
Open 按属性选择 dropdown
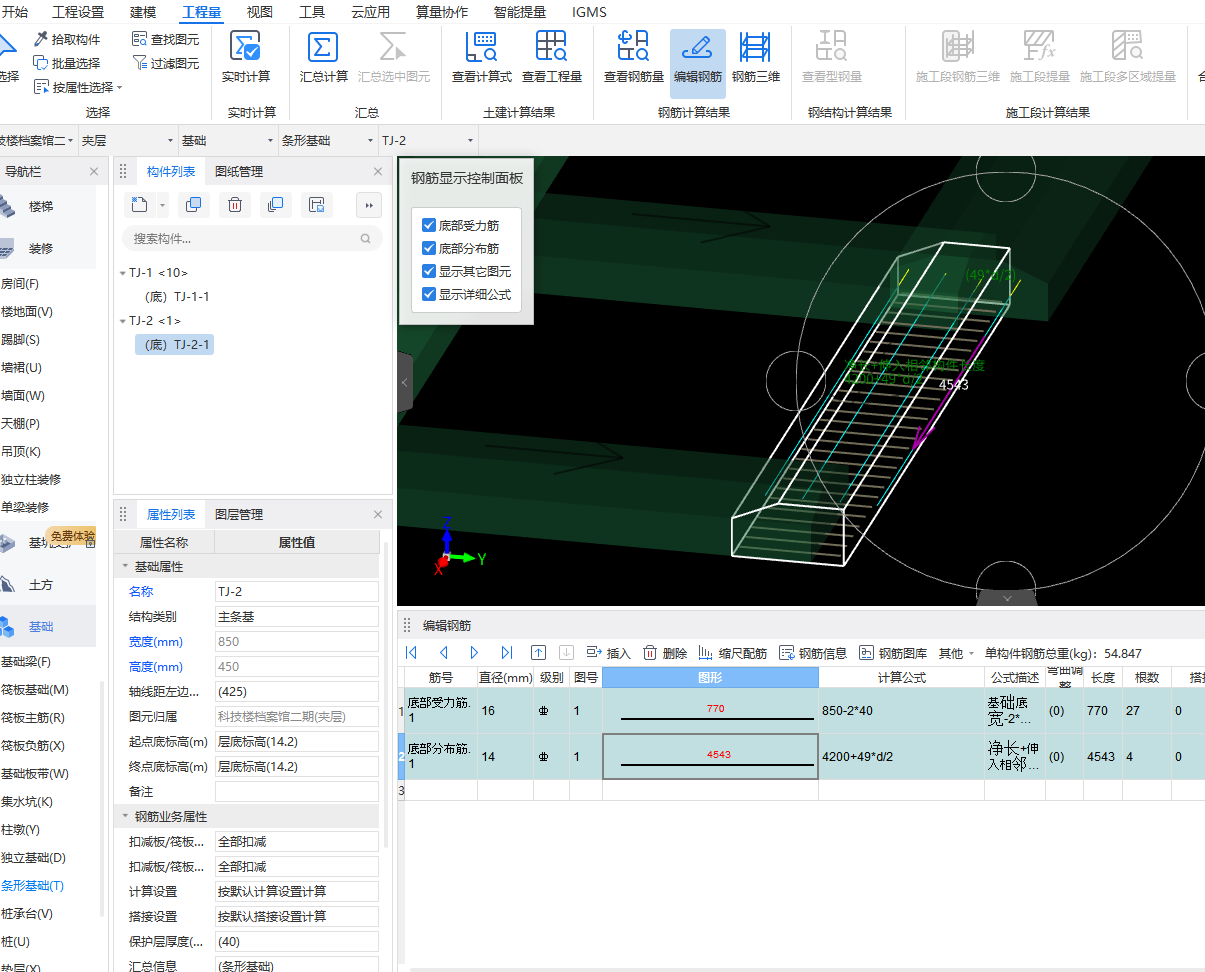(x=78, y=87)
